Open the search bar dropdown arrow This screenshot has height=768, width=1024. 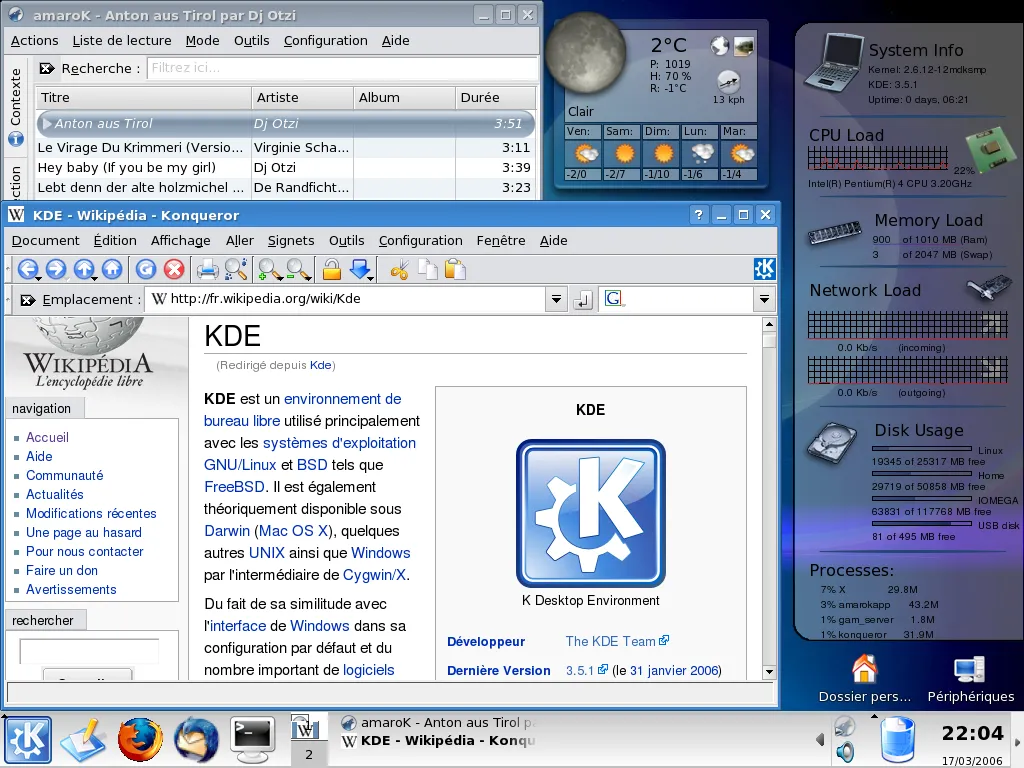pos(763,300)
